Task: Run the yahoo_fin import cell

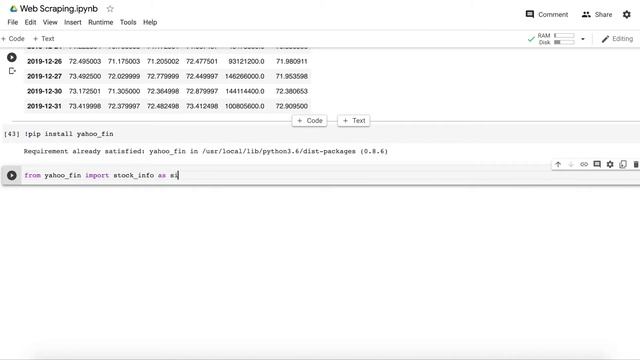Action: click(x=12, y=176)
